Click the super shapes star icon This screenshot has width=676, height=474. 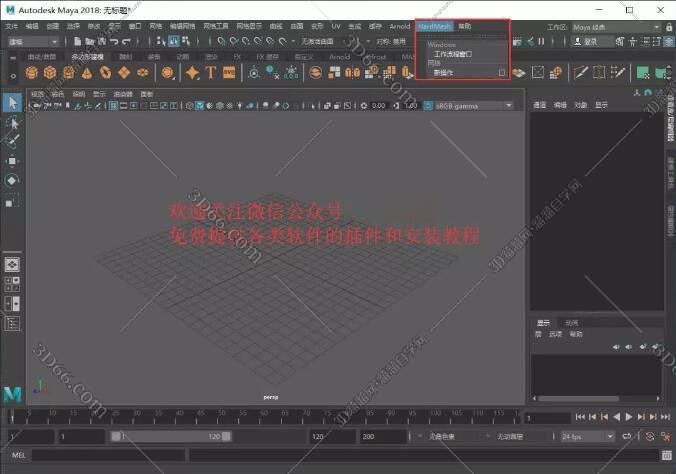[x=192, y=72]
